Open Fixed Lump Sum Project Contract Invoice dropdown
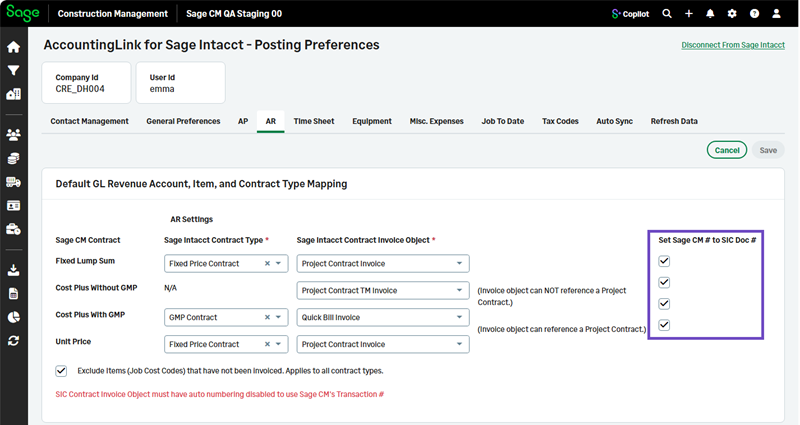This screenshot has width=800, height=425. coord(383,264)
